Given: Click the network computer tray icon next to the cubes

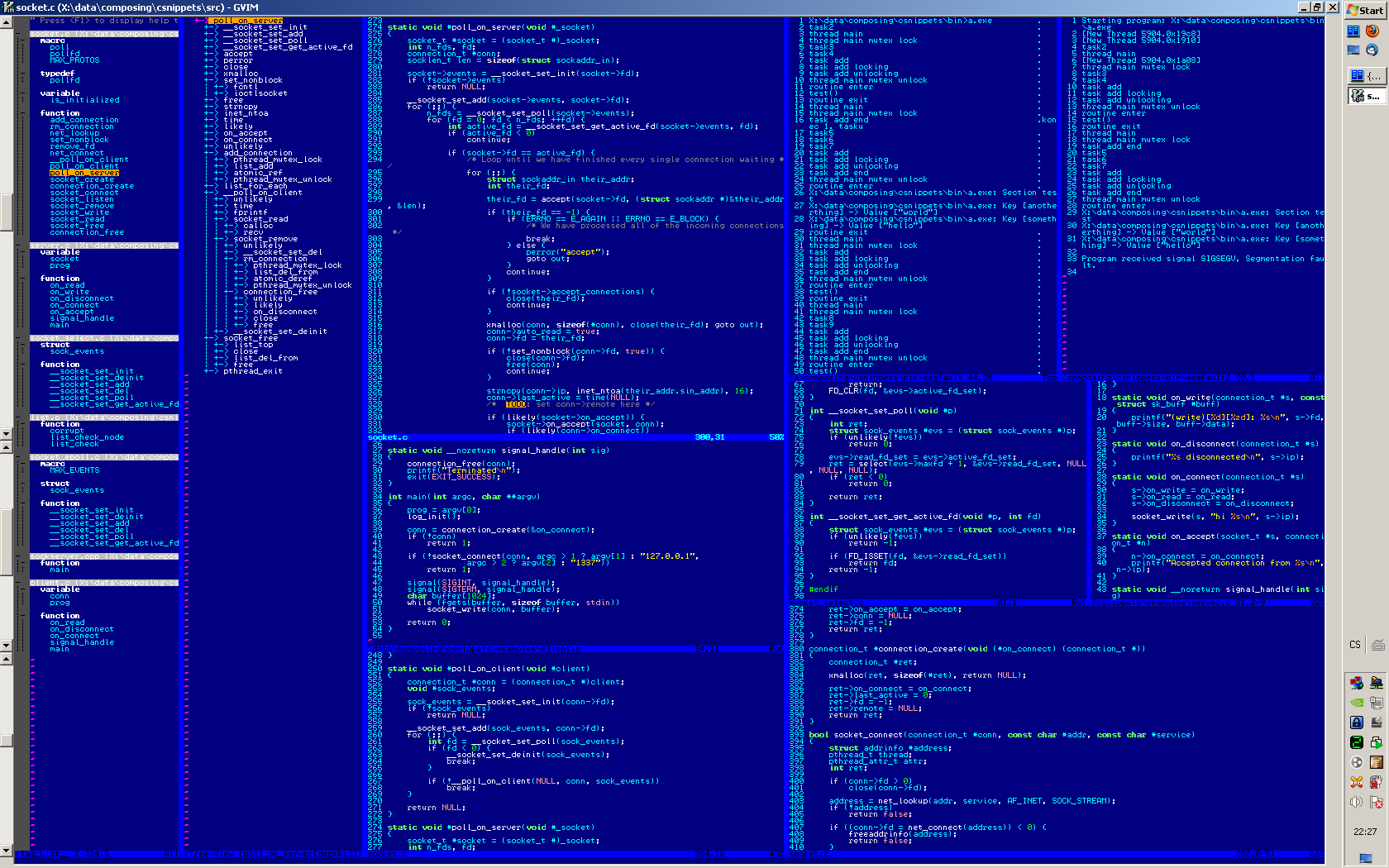Looking at the screenshot, I should (1377, 683).
